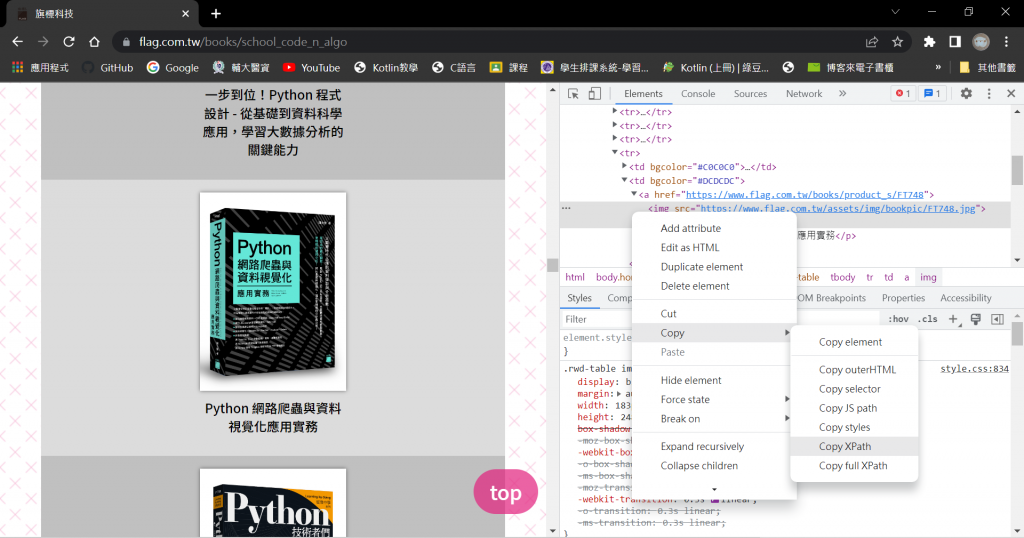The height and width of the screenshot is (538, 1024).
Task: Select the Elements tab
Action: [x=643, y=94]
